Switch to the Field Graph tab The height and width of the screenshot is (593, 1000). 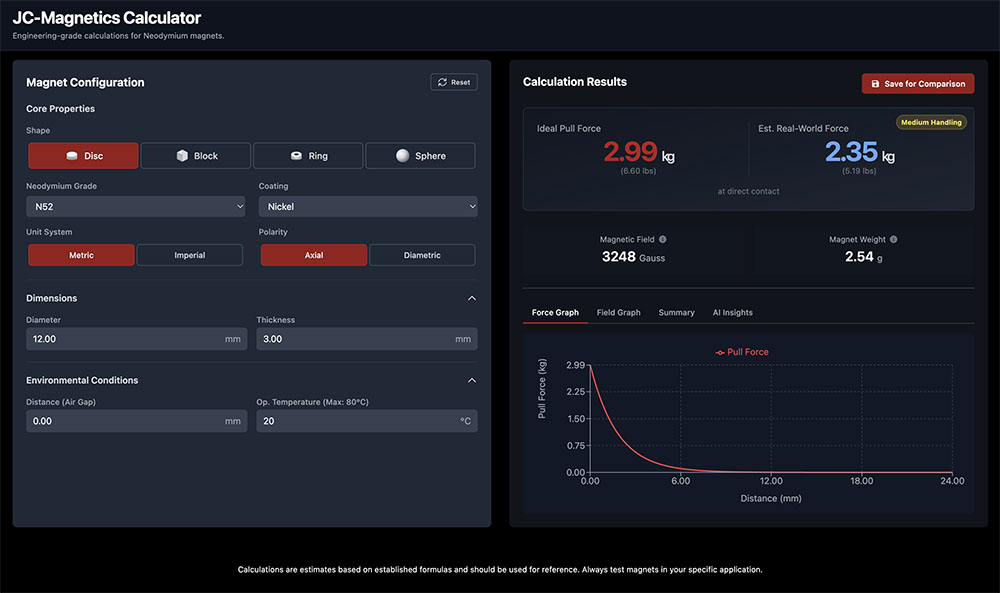(x=618, y=313)
